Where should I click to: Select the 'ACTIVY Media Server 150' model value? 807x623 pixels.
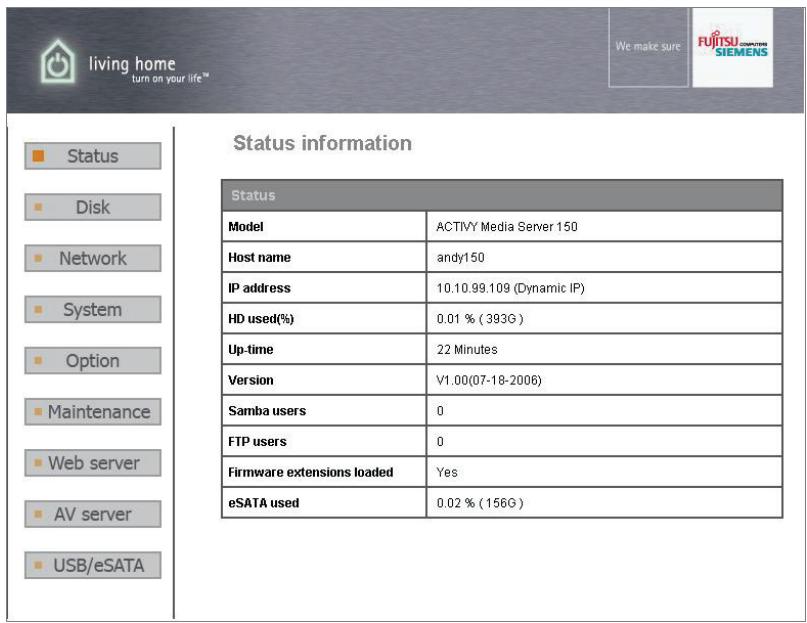point(507,227)
